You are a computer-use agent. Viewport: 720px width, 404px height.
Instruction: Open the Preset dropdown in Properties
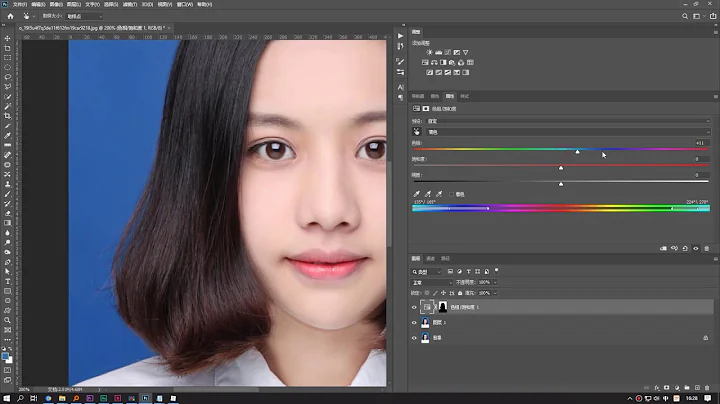coord(568,121)
